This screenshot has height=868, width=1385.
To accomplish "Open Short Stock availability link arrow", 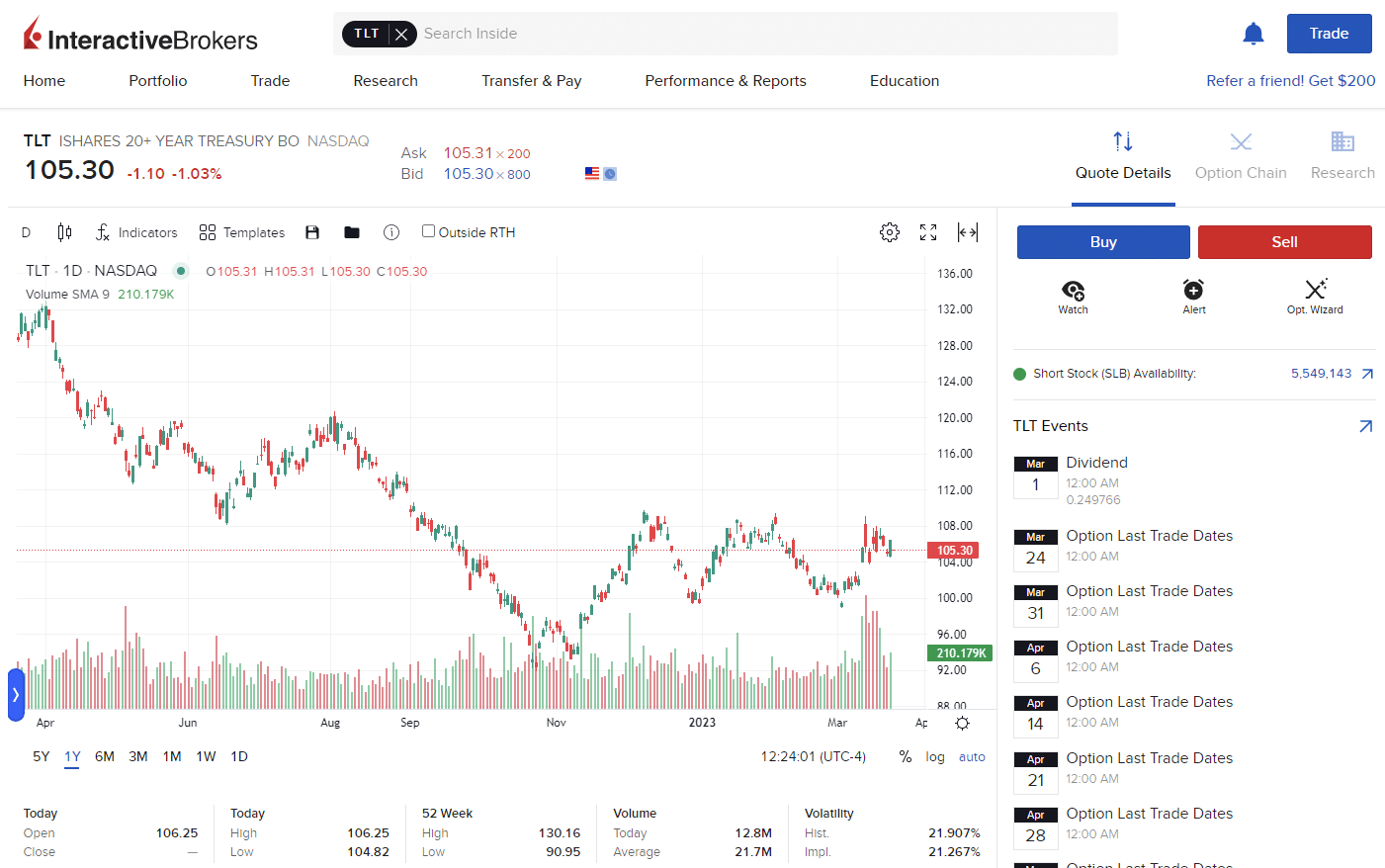I will (1367, 374).
